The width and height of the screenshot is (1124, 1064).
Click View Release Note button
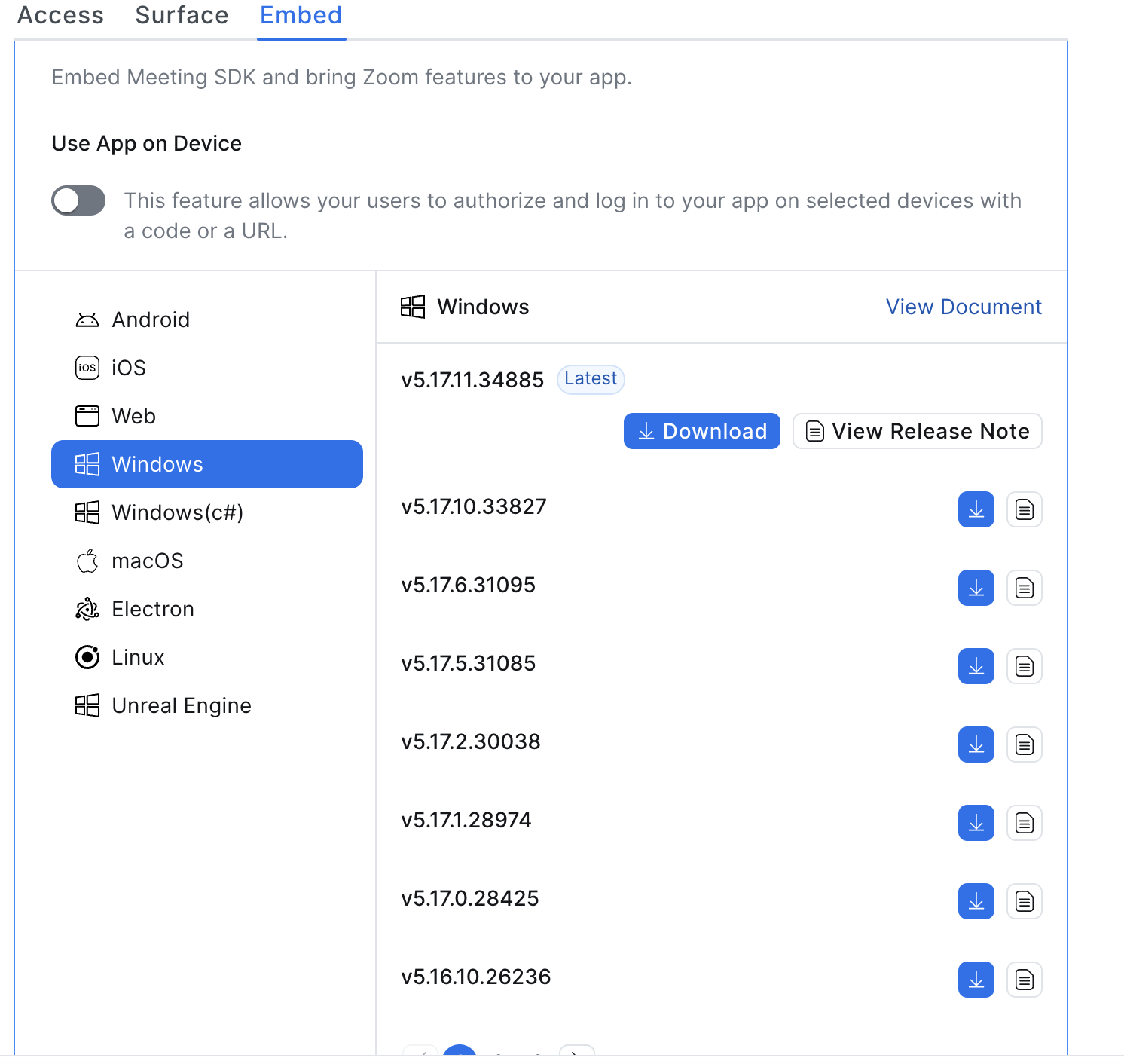917,431
